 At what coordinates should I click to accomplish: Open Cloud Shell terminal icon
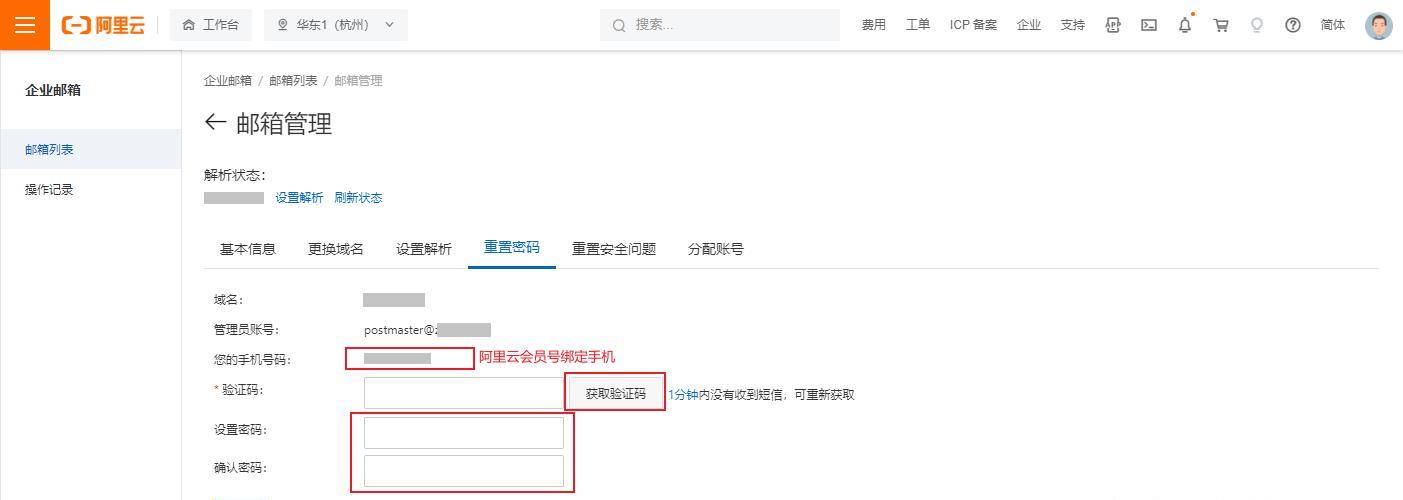[1149, 25]
